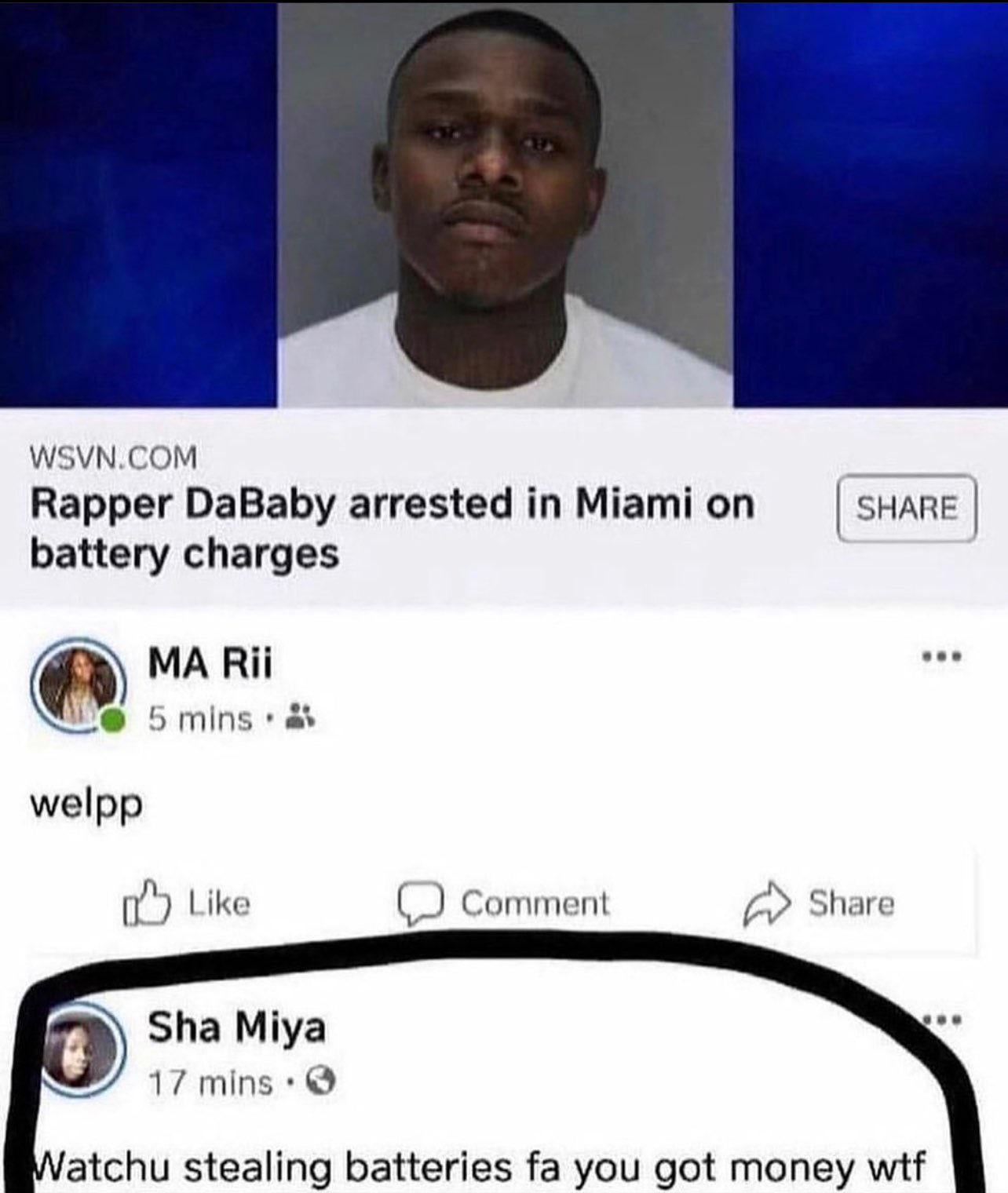Click the Comment speech bubble icon
This screenshot has width=1008, height=1193.
[422, 905]
